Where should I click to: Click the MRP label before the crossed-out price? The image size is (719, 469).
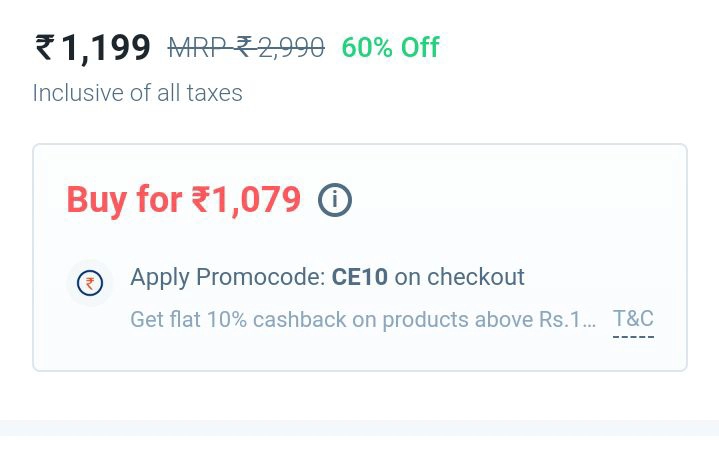tap(198, 47)
